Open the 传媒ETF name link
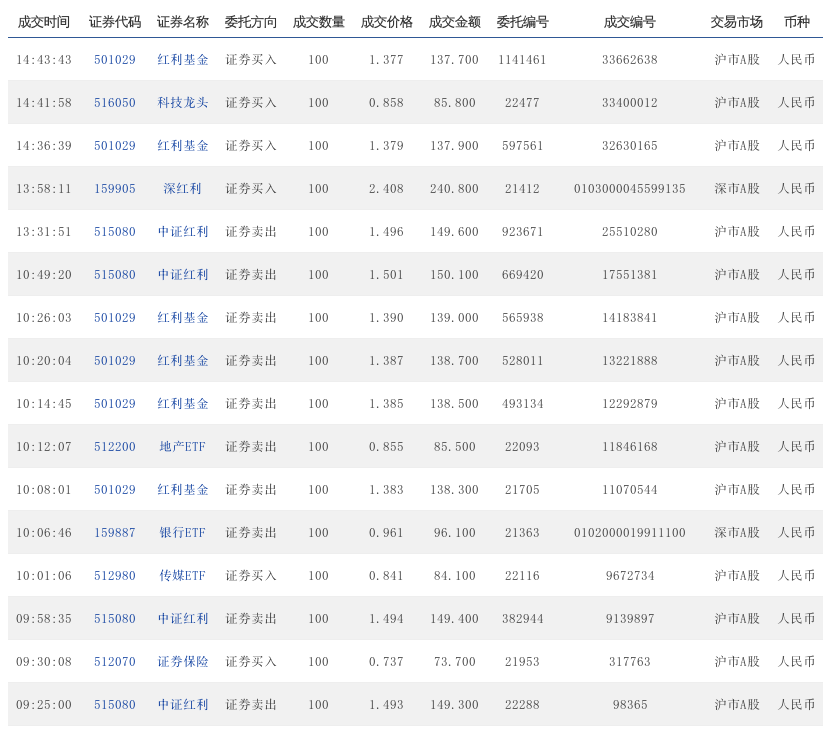Screen dimensions: 837x736 coord(183,575)
